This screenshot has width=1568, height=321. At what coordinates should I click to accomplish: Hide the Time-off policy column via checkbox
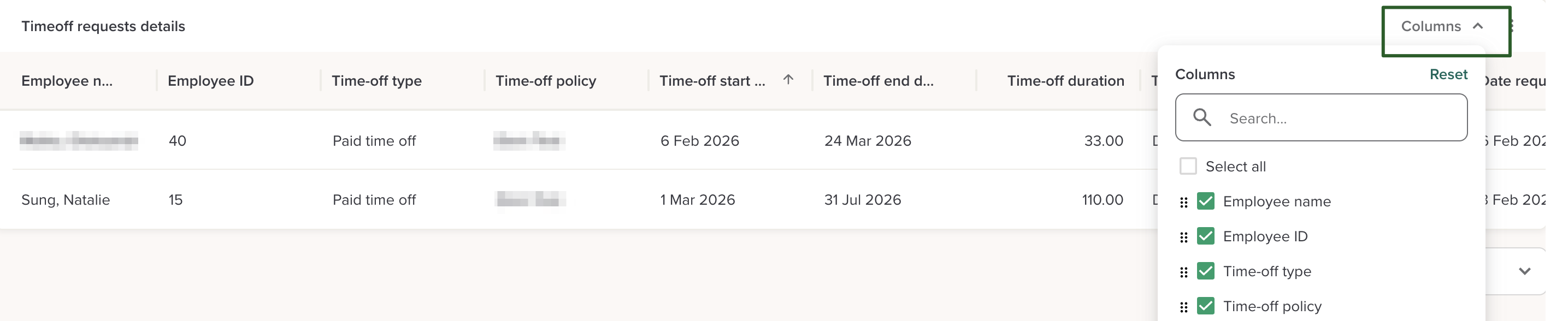pyautogui.click(x=1206, y=306)
